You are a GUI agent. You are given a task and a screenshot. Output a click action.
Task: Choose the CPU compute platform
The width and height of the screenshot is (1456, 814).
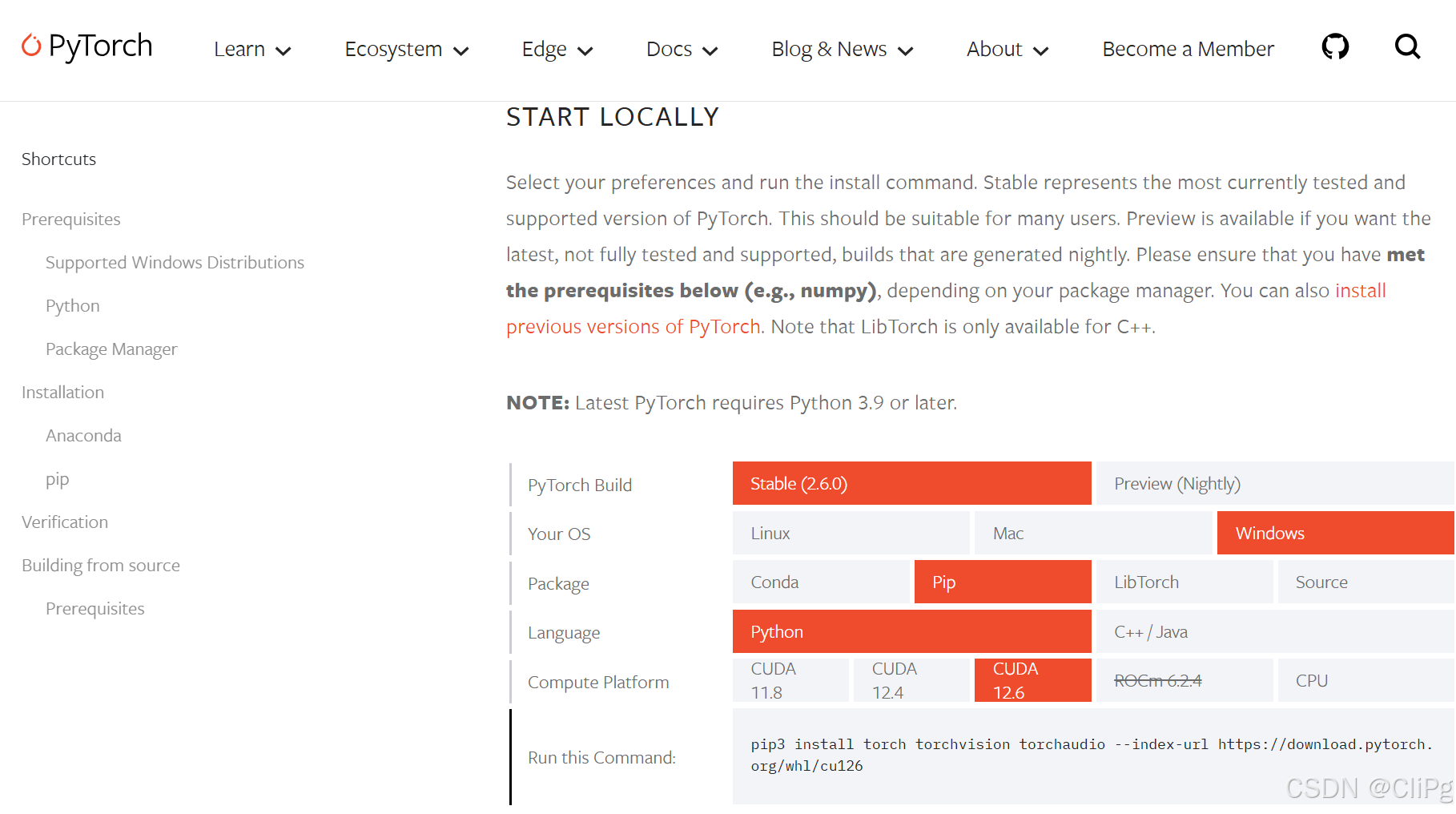point(1366,680)
